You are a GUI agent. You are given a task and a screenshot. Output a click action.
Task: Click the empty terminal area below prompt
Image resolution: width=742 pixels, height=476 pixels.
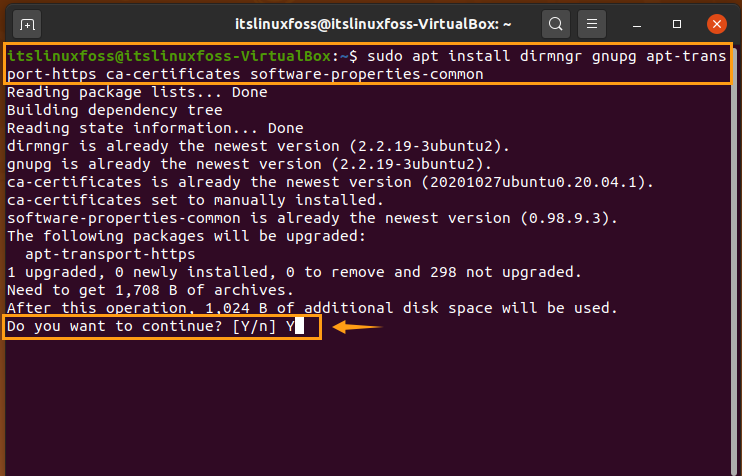point(369,407)
